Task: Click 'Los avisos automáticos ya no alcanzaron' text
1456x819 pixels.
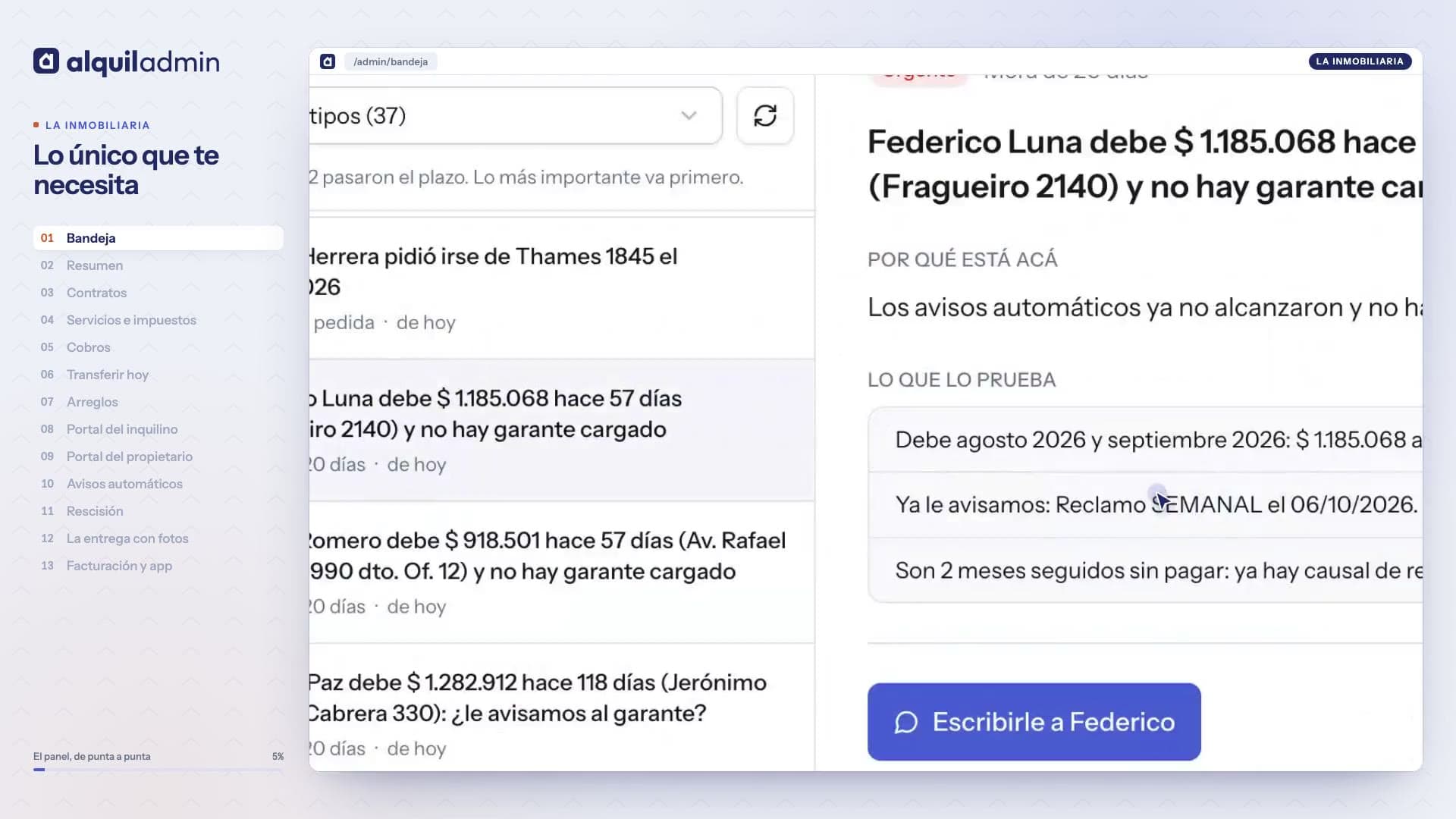Action: 1145,307
